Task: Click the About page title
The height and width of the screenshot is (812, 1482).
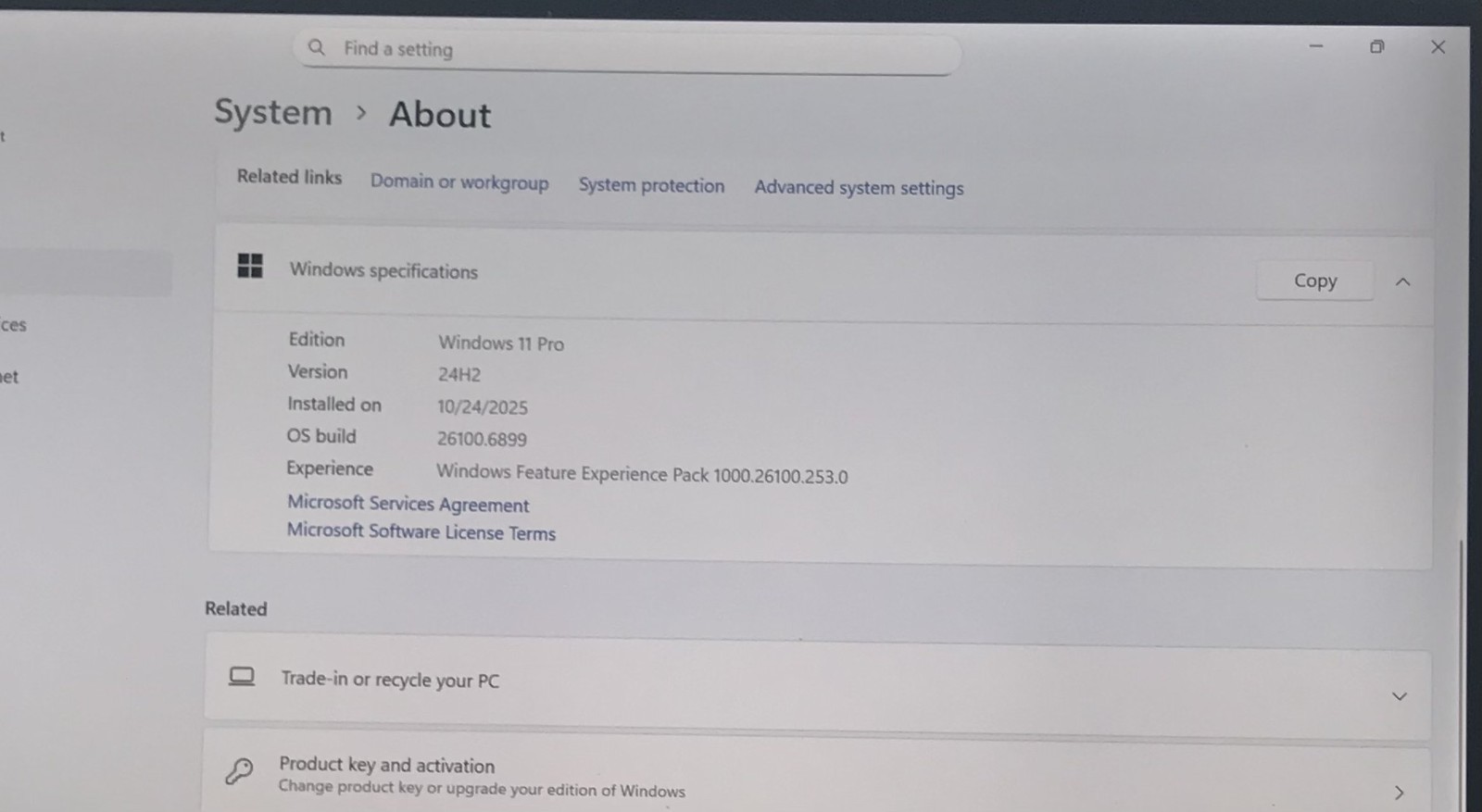Action: pos(440,115)
